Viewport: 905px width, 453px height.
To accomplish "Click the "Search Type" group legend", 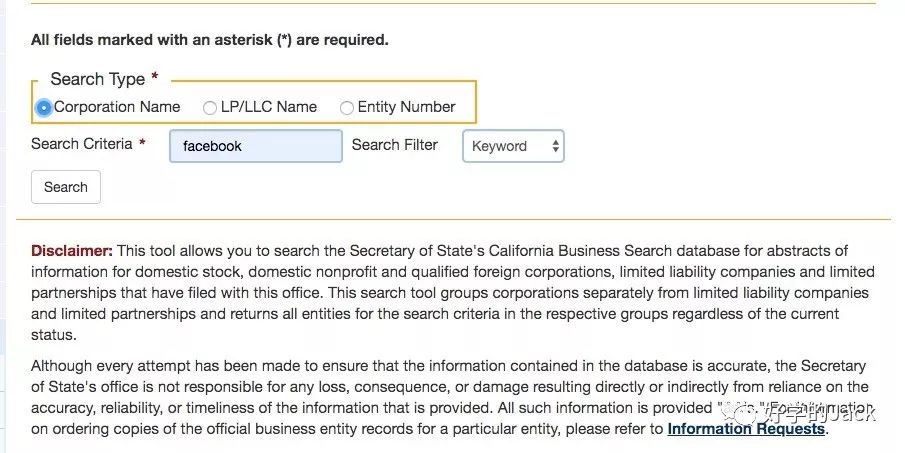I will [x=98, y=79].
